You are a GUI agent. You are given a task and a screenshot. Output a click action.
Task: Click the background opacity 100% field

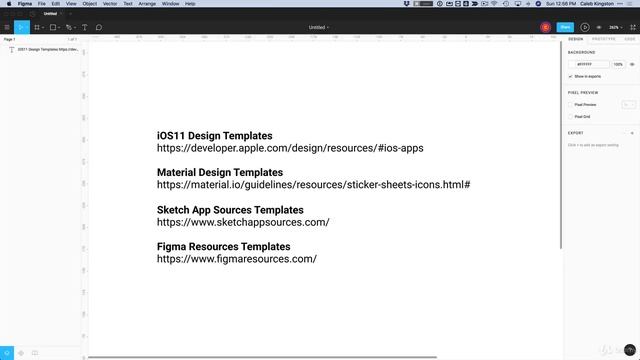[618, 64]
